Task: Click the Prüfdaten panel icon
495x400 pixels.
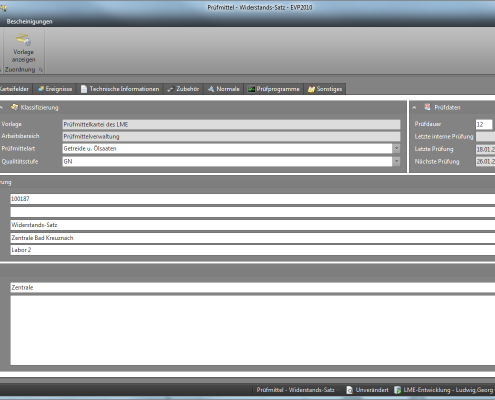Action: pos(427,107)
